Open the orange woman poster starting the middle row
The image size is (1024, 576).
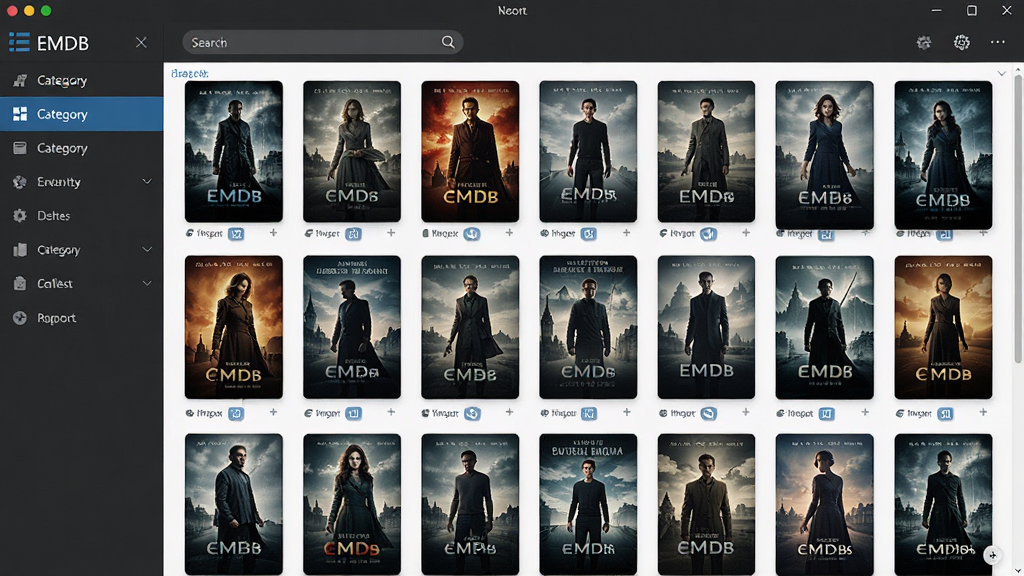(234, 327)
